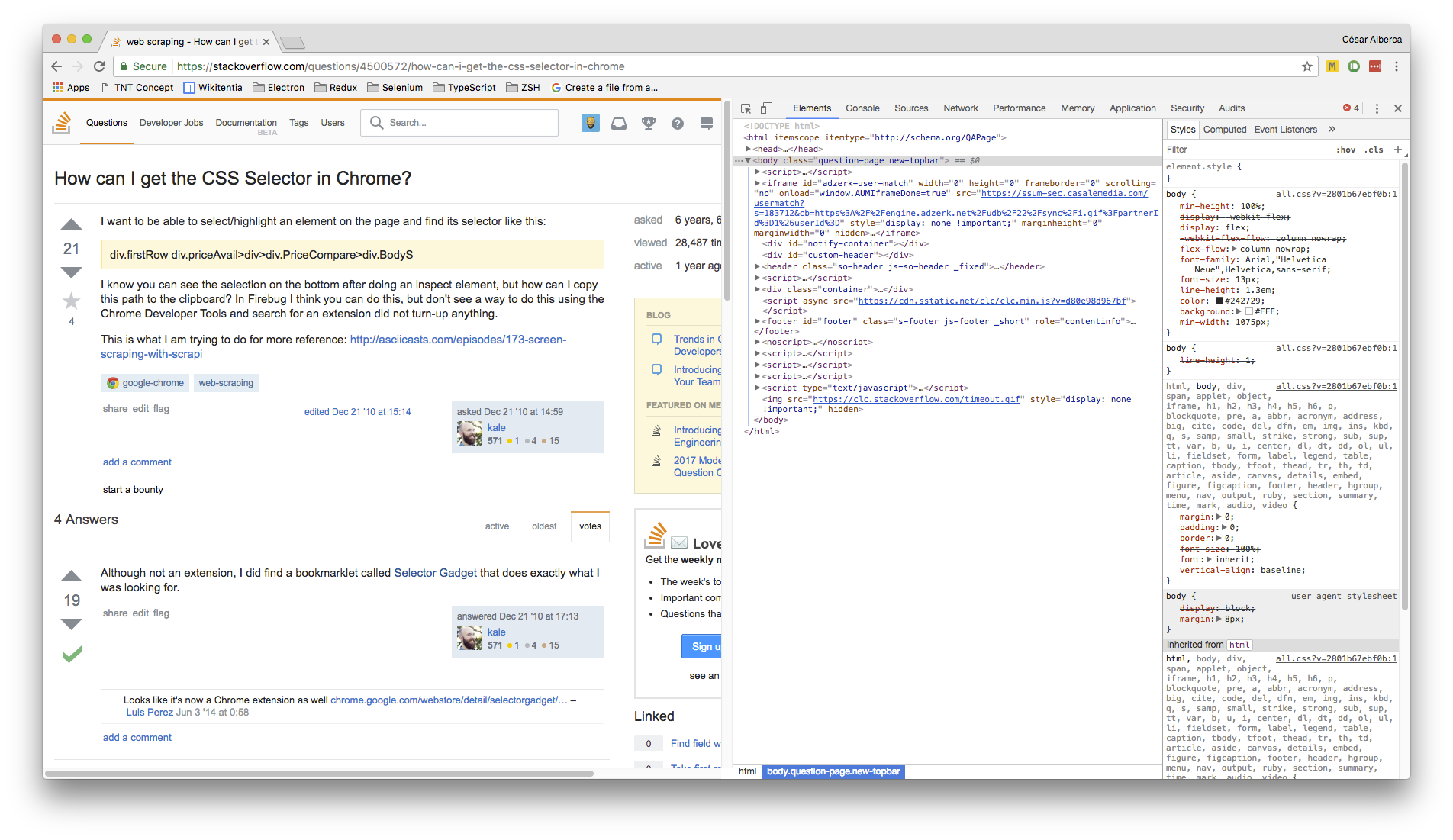Viewport: 1453px width, 840px height.
Task: Open the Stack Overflow inbox icon
Action: 619,123
